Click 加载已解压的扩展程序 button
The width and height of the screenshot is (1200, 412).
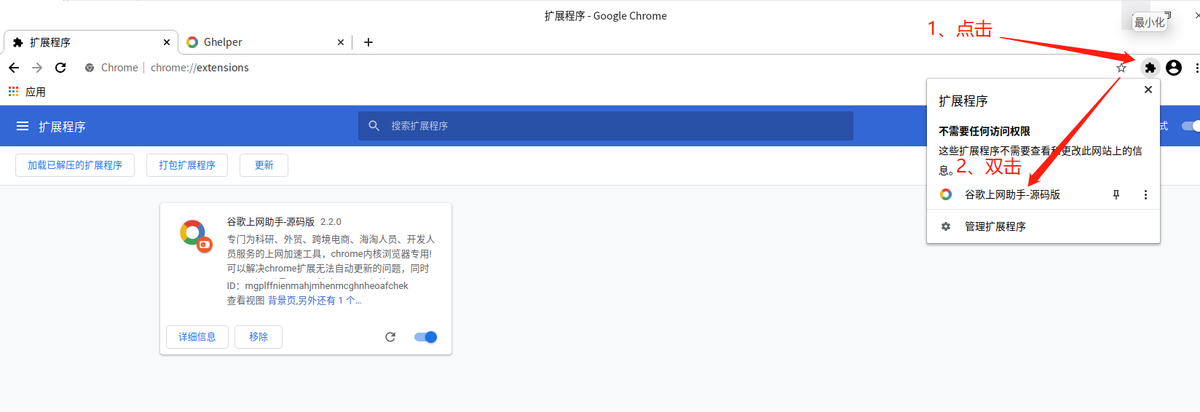point(75,166)
